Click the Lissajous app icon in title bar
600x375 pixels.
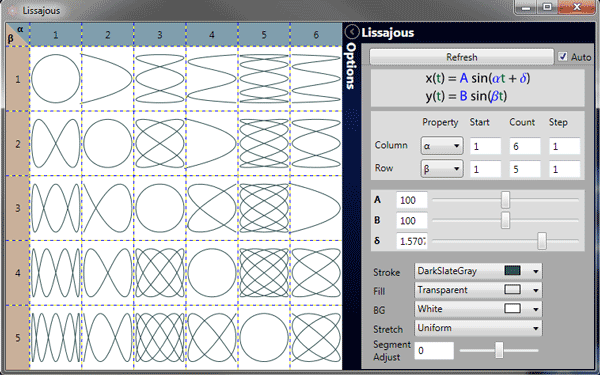tap(12, 10)
